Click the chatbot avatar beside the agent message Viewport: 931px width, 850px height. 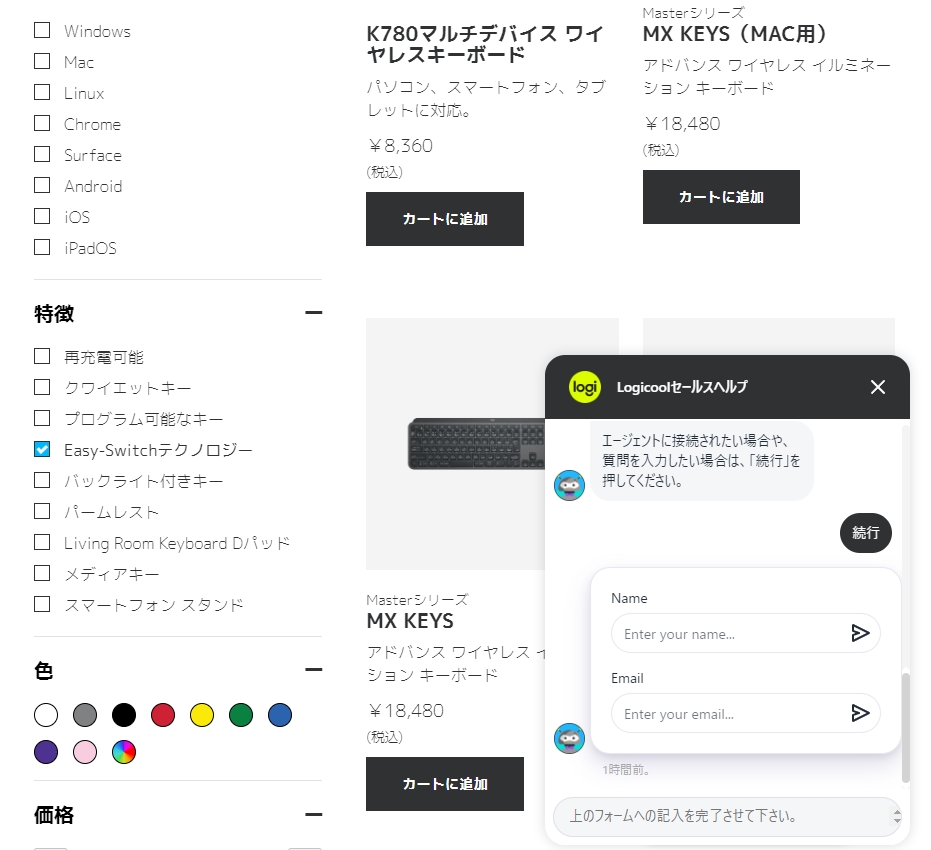coord(569,486)
